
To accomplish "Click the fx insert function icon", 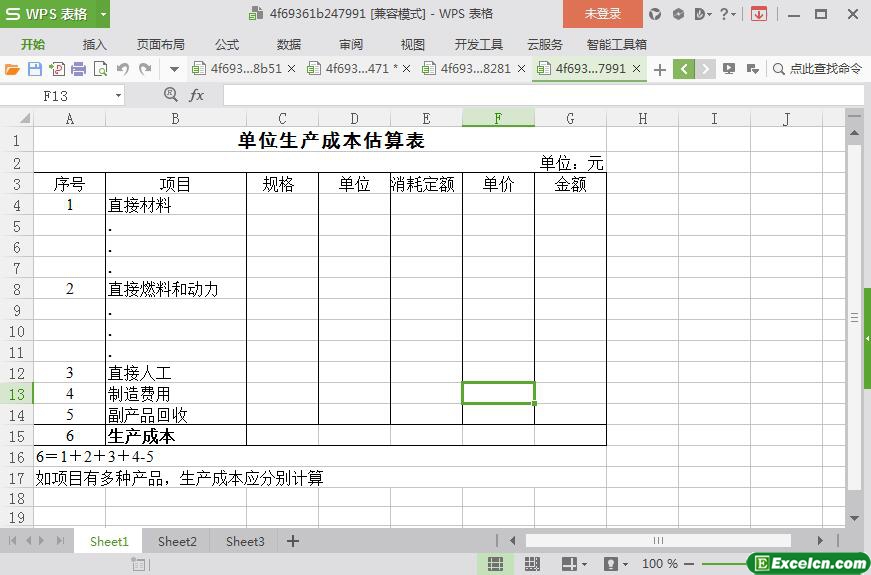I will click(x=196, y=96).
